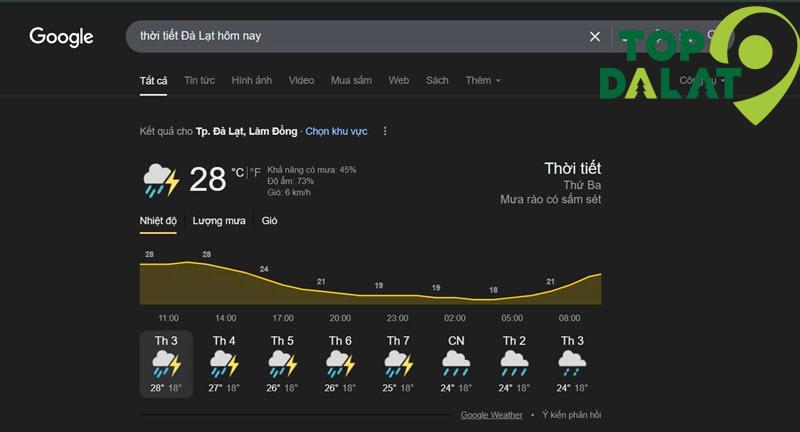
Task: Click the 24 degree point on the chart
Action: [x=264, y=269]
